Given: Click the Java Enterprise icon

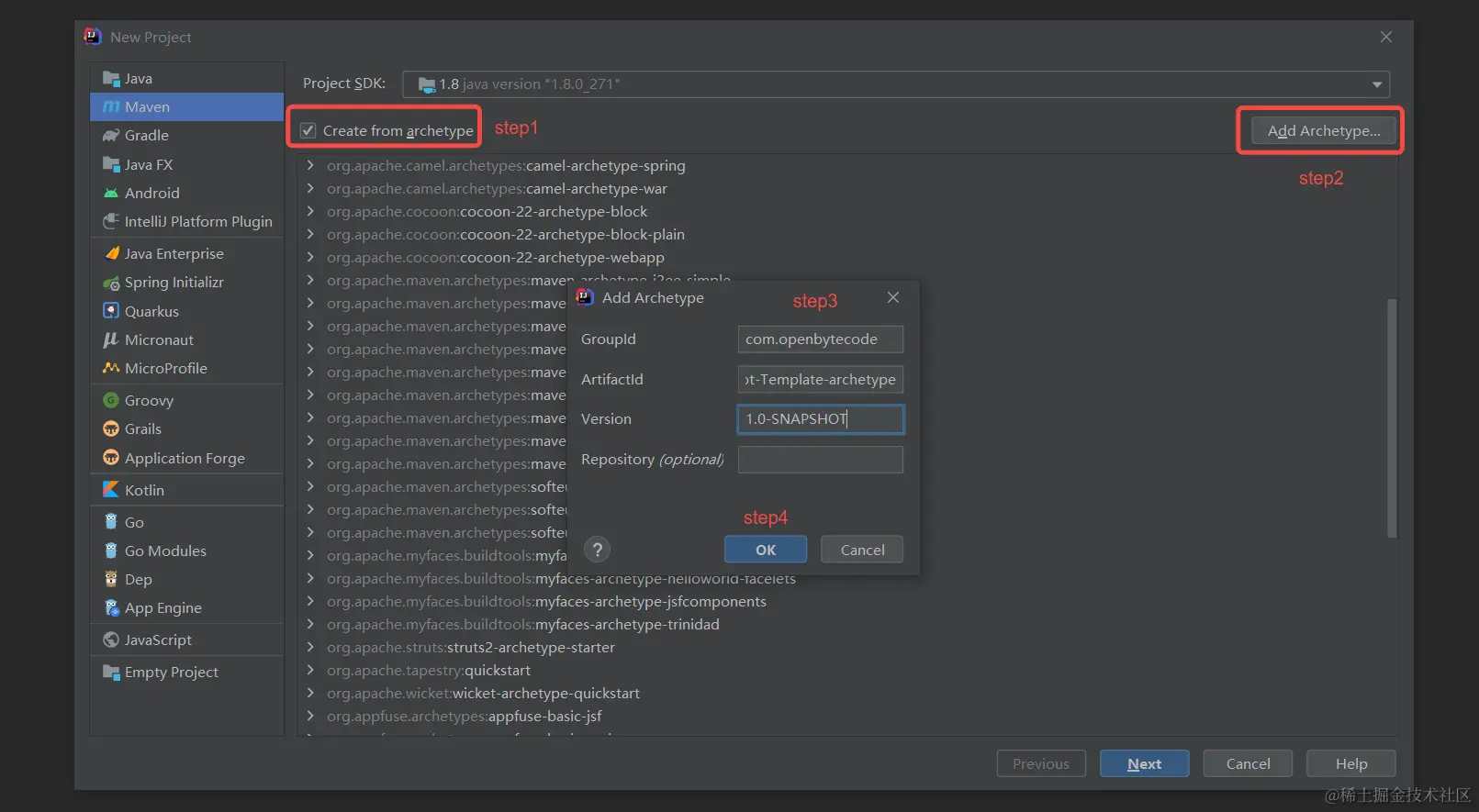Looking at the screenshot, I should pyautogui.click(x=111, y=253).
